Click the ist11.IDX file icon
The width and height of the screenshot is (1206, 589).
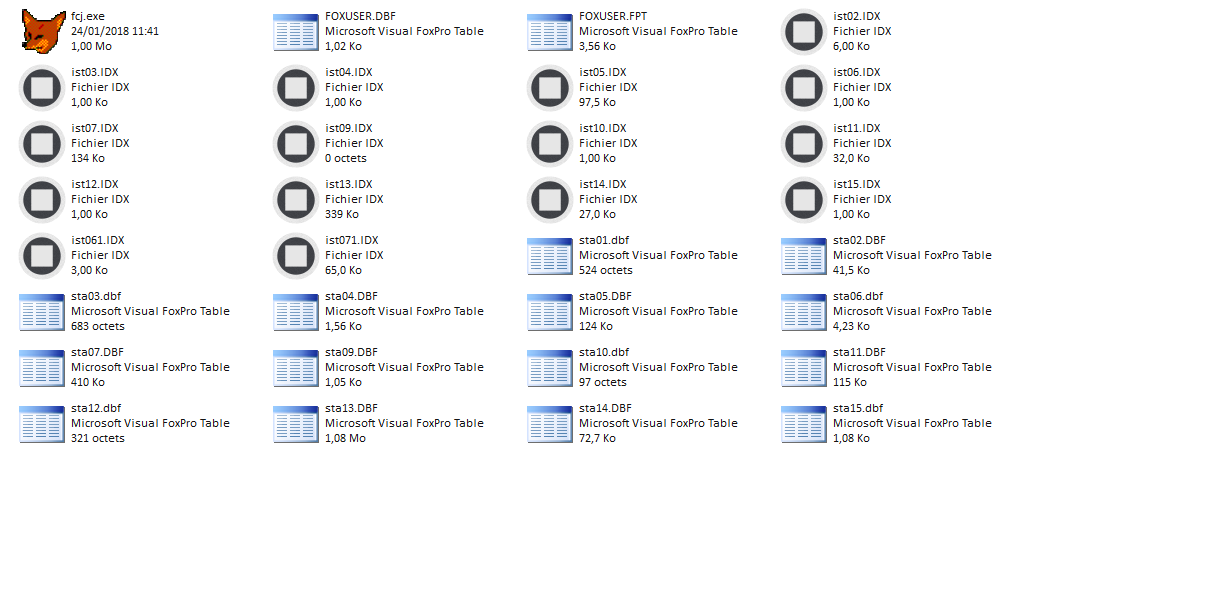(x=804, y=144)
